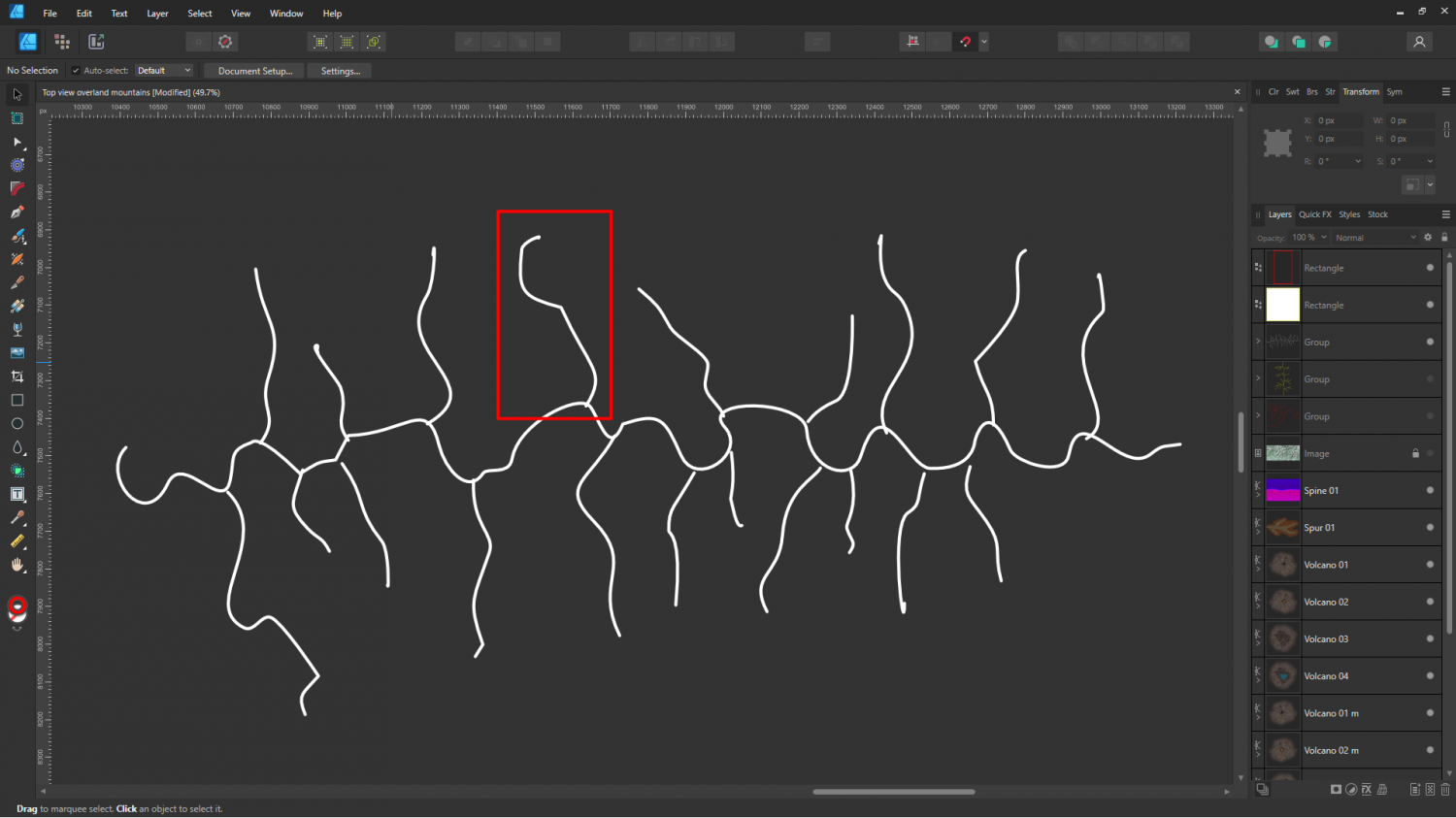Close the Top view overland mountains tab
The image size is (1456, 818).
tap(1238, 92)
